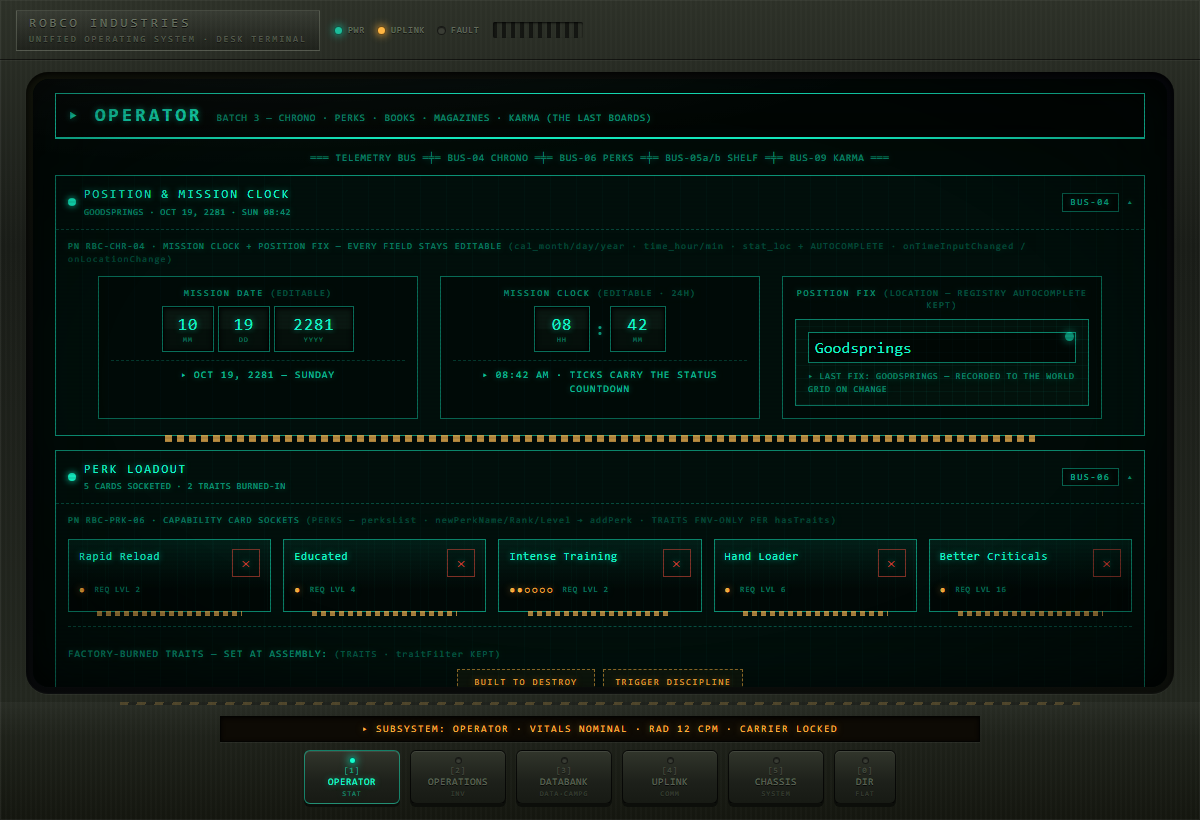Open the Chassis SYSTEM tab
Screen dimensions: 1200x820
click(776, 777)
